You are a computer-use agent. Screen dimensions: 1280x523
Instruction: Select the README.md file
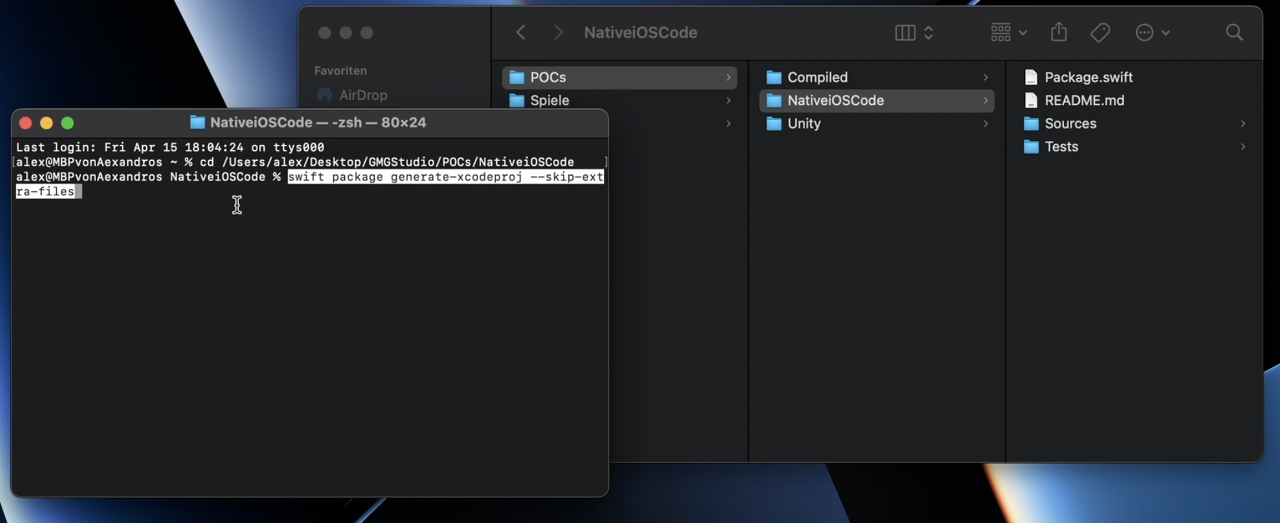click(1136, 100)
